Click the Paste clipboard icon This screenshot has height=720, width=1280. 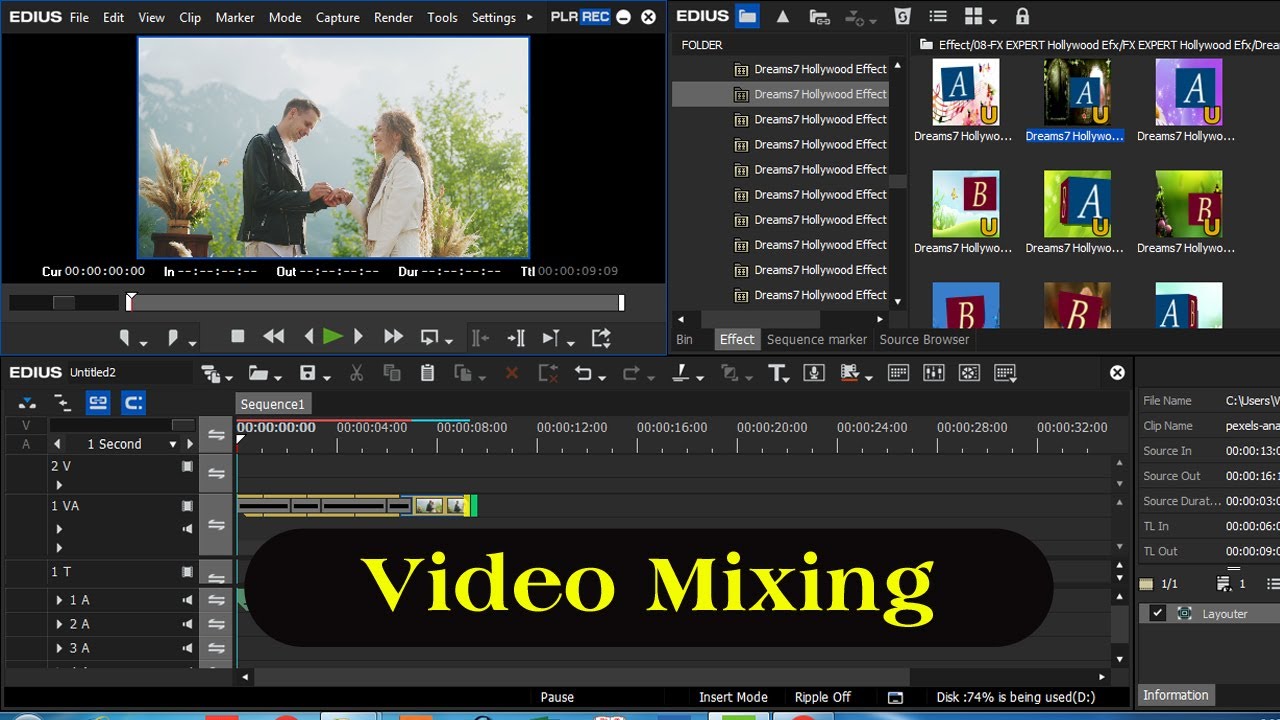427,373
